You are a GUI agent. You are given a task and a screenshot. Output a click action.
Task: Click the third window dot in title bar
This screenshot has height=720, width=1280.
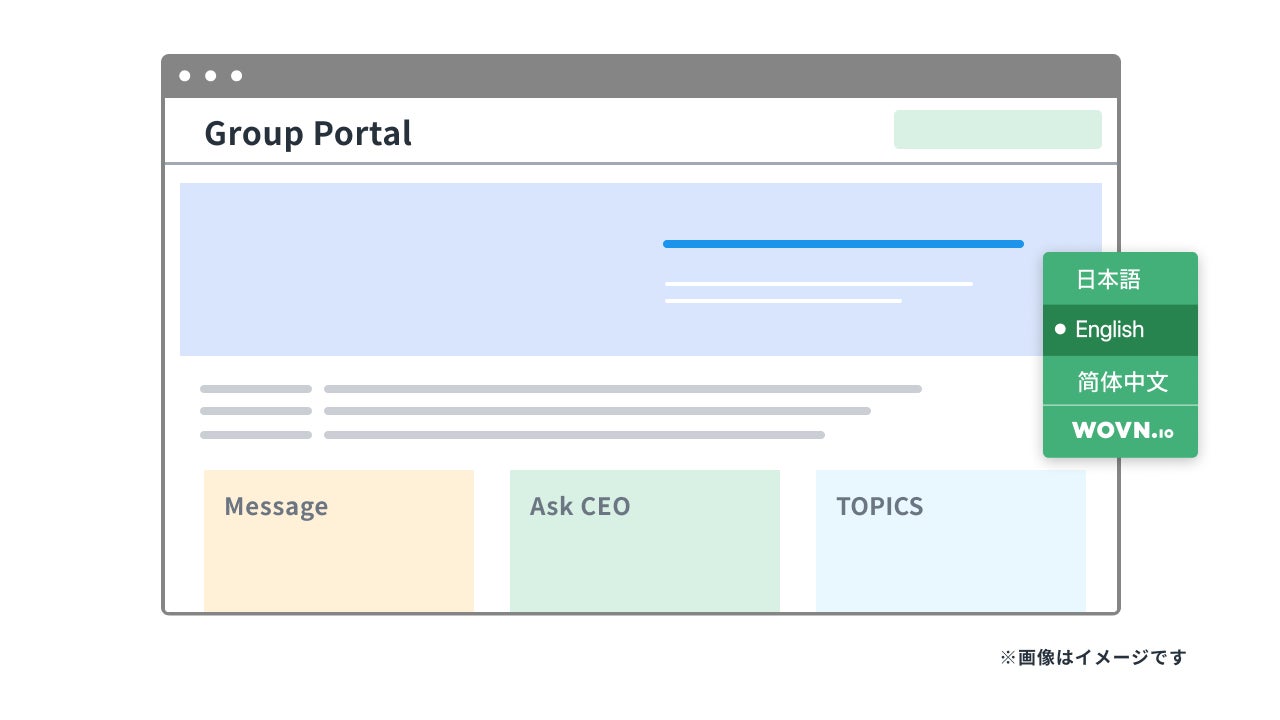pos(237,76)
